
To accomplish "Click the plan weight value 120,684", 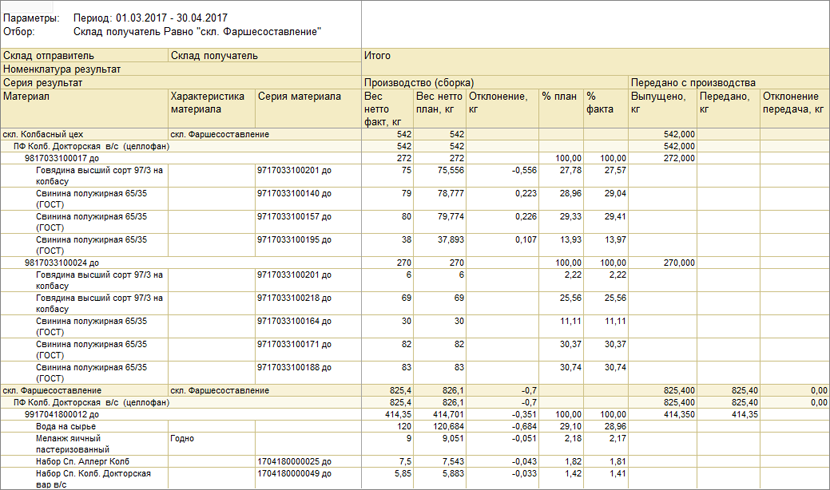I will (448, 427).
